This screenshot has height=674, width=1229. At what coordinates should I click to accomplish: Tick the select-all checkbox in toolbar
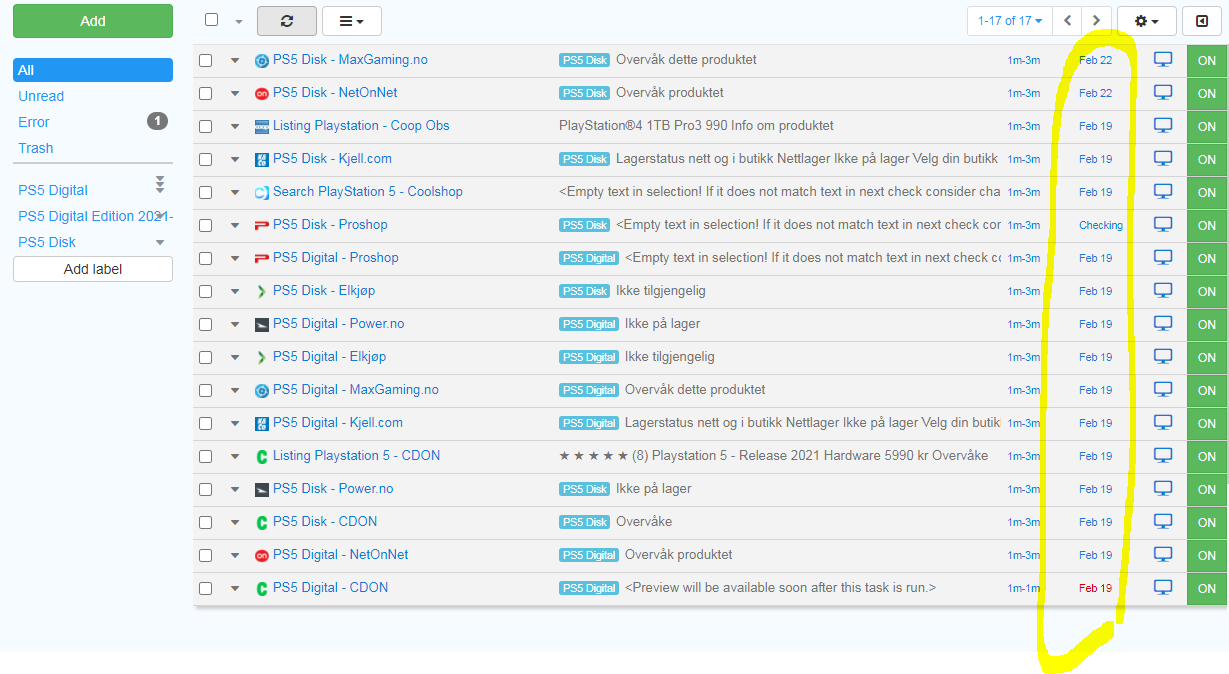pyautogui.click(x=211, y=20)
